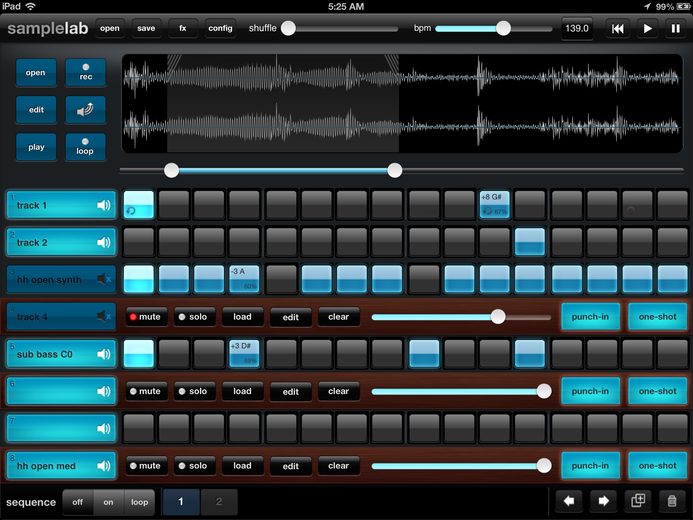This screenshot has height=520, width=693.
Task: Open the fx panel
Action: (x=183, y=28)
